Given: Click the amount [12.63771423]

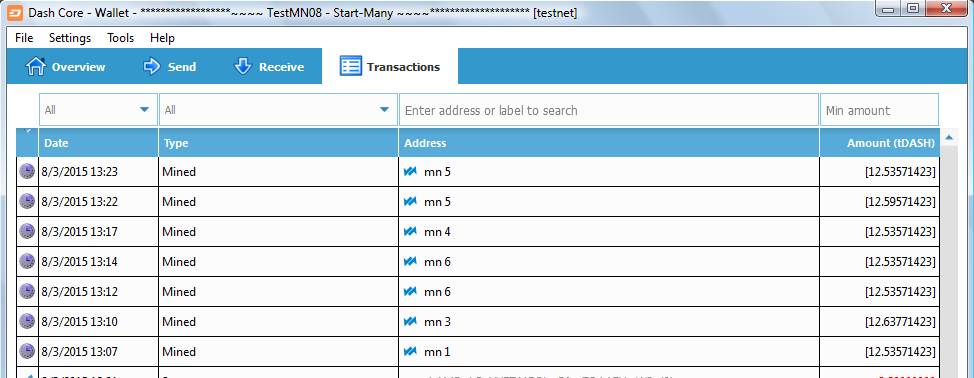Looking at the screenshot, I should [x=900, y=322].
